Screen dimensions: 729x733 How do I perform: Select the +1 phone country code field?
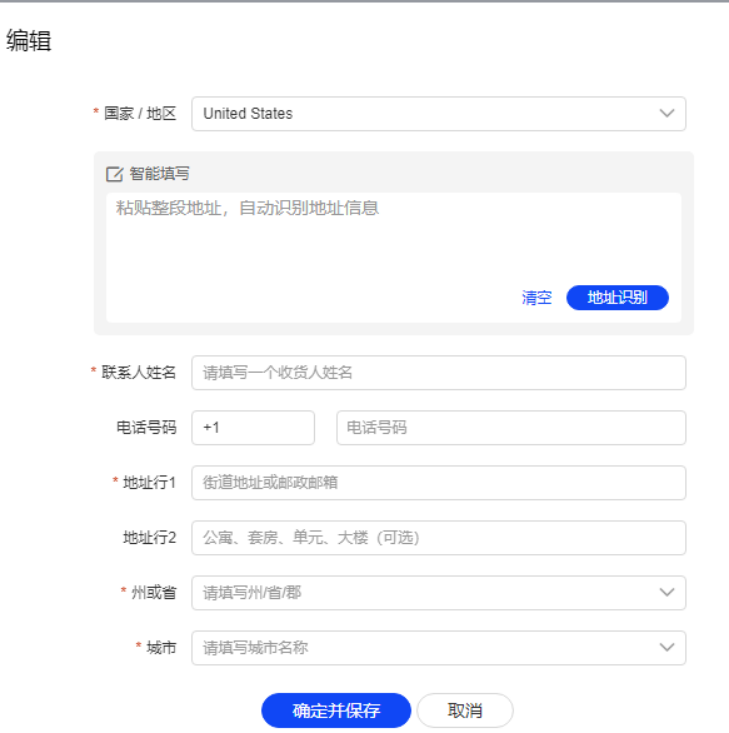click(x=253, y=428)
